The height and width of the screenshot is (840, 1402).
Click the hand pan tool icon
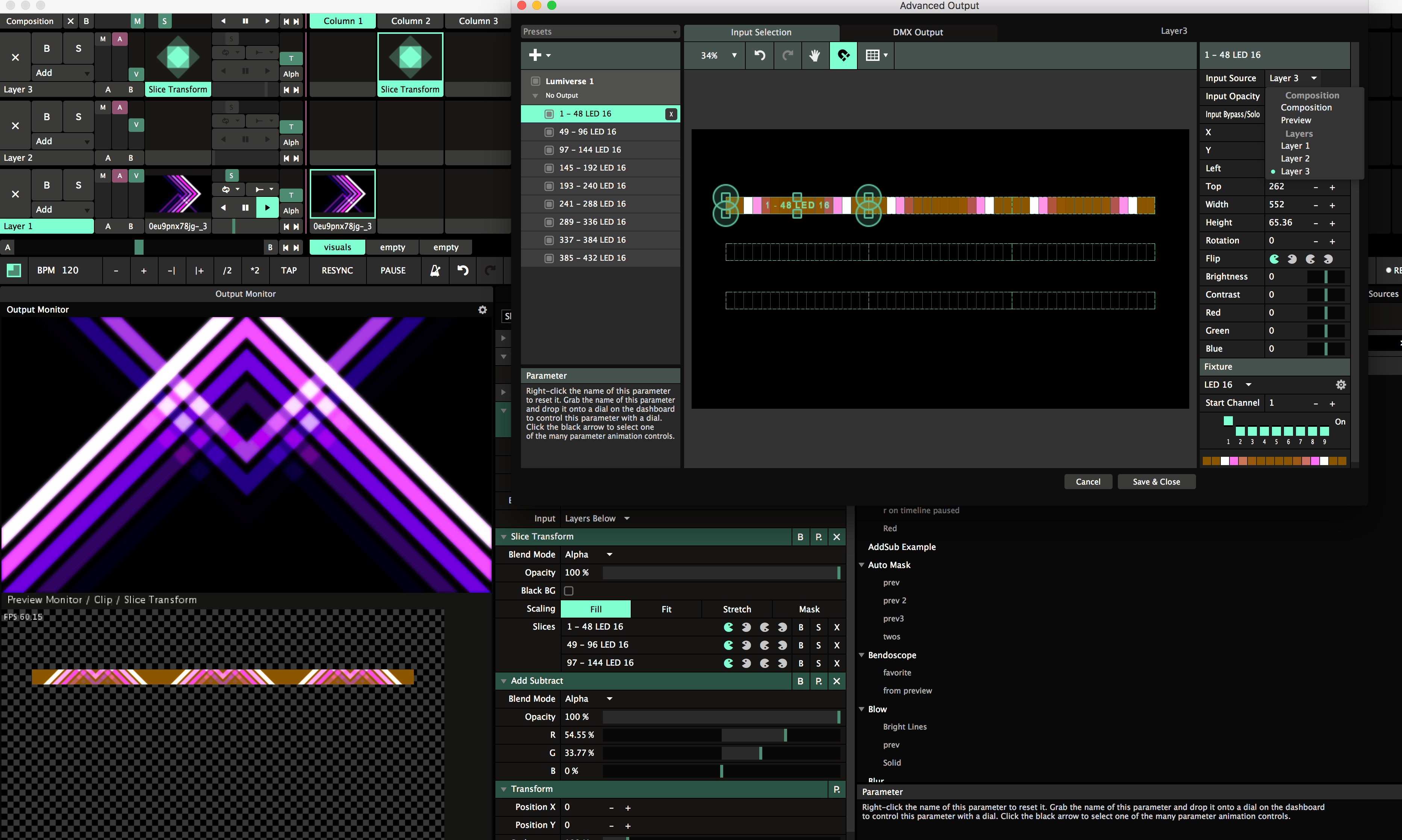point(814,56)
